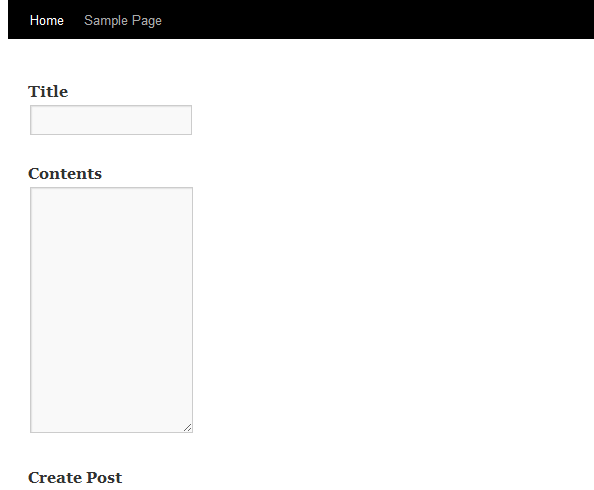The image size is (594, 490).
Task: Click inside the Contents text area
Action: (x=111, y=310)
